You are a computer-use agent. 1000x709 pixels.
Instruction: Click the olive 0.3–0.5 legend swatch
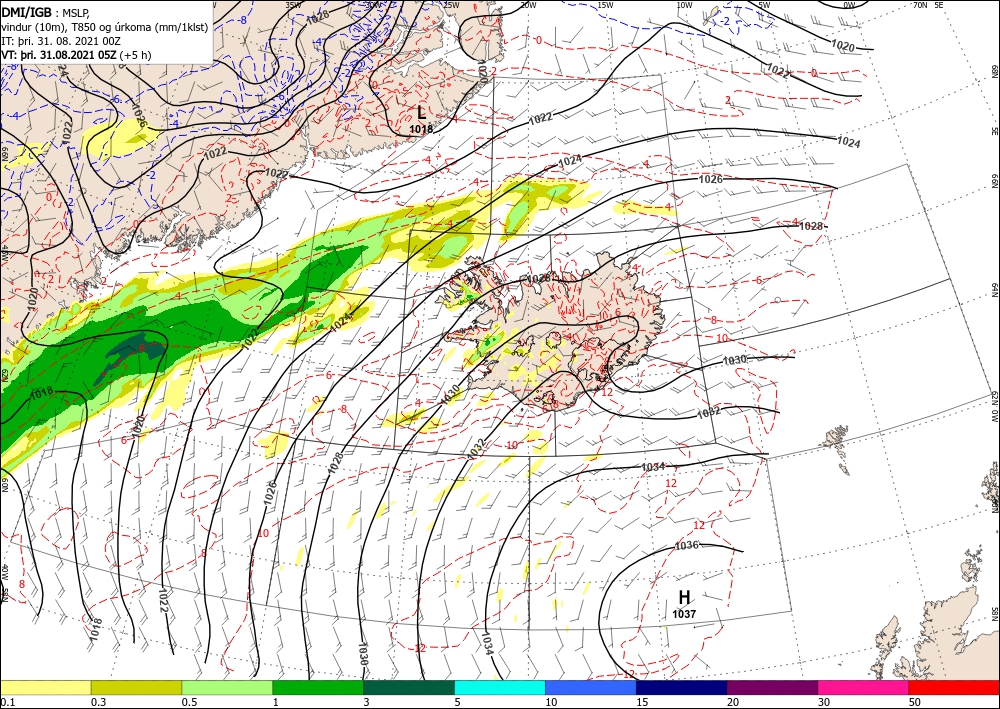tap(136, 687)
